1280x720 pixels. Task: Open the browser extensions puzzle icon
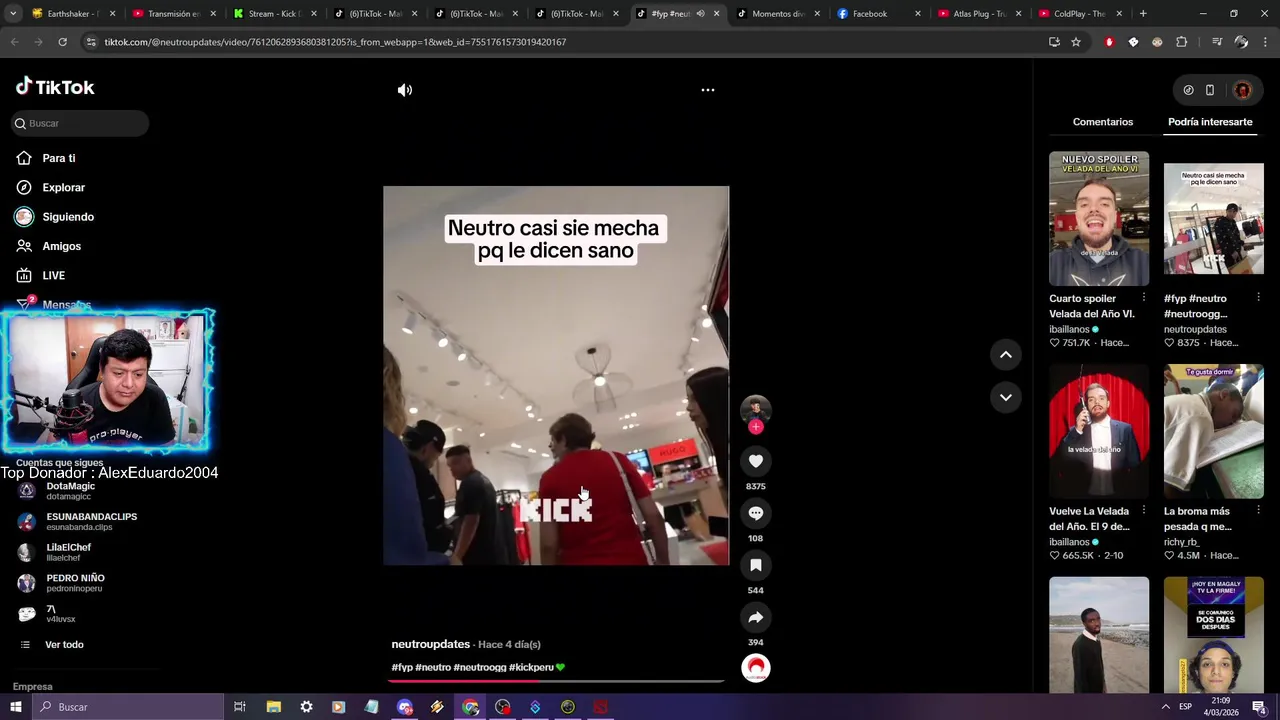(1182, 42)
